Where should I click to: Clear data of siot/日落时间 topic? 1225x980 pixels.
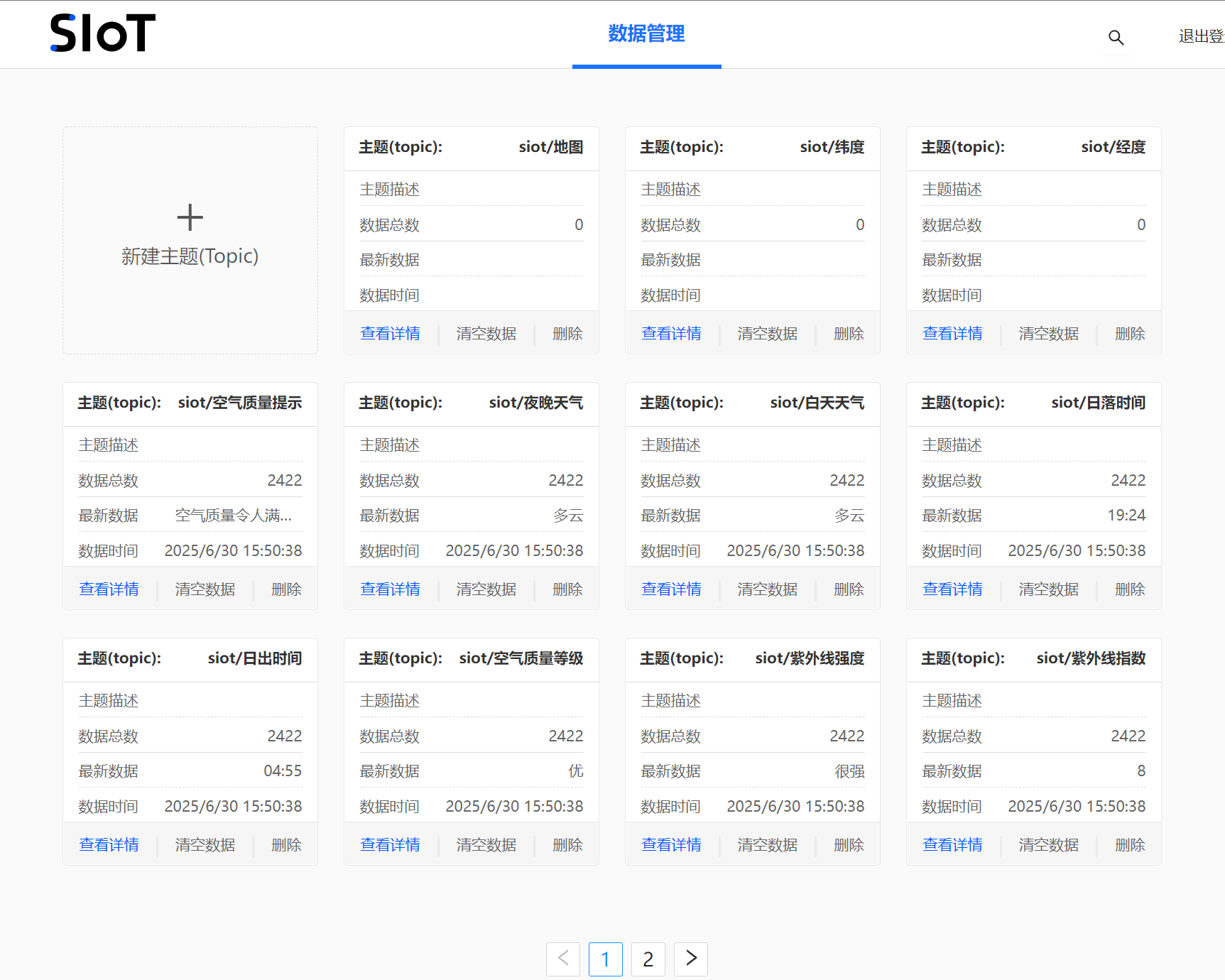pos(1049,589)
